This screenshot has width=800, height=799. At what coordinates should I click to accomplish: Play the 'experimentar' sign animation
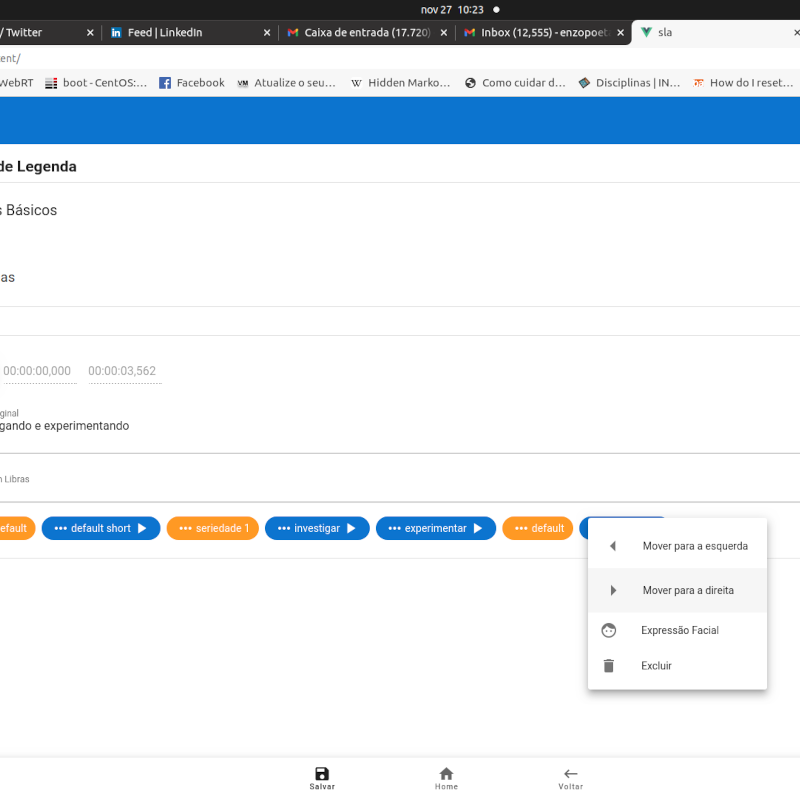pos(478,528)
